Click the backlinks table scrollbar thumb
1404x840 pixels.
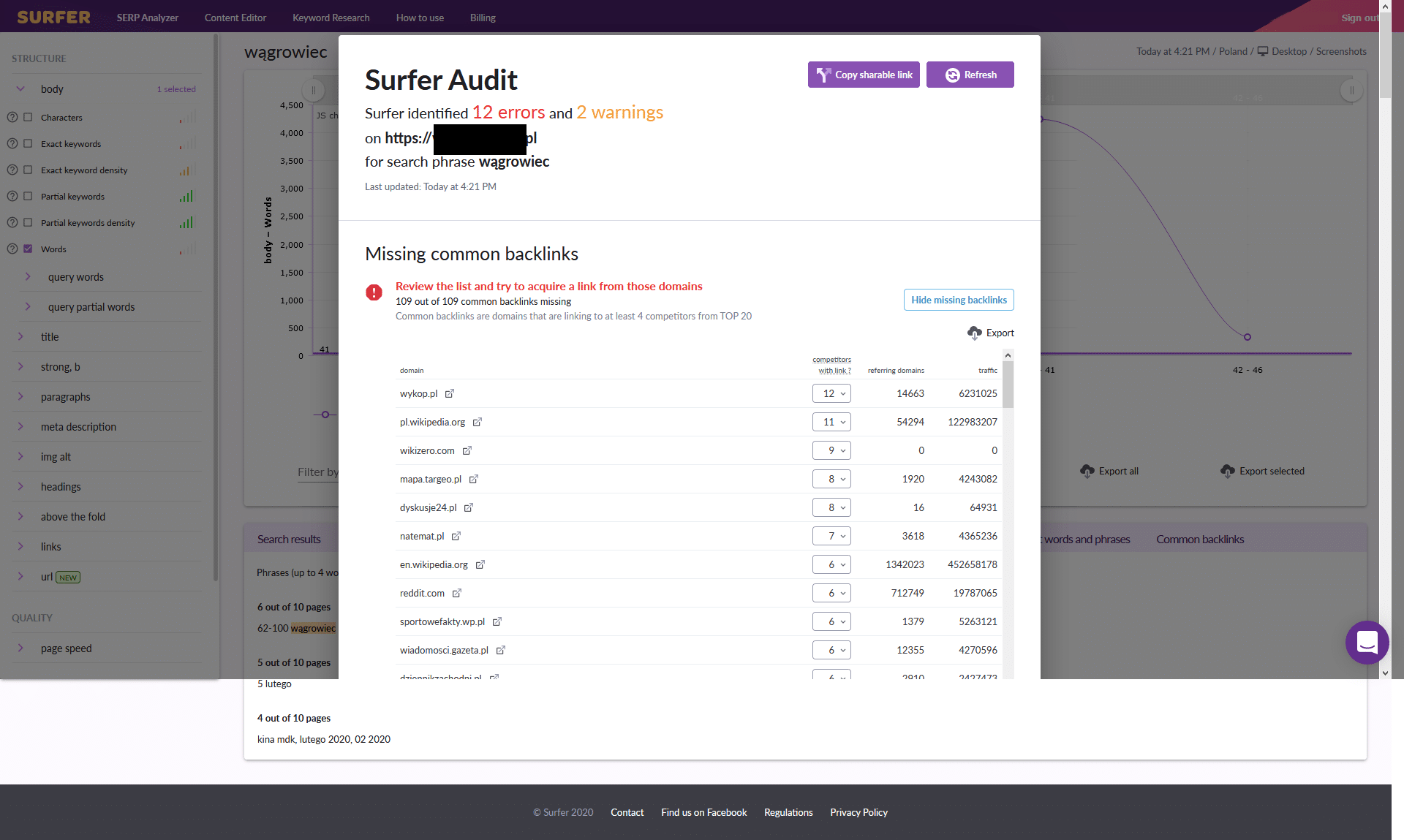click(1008, 385)
